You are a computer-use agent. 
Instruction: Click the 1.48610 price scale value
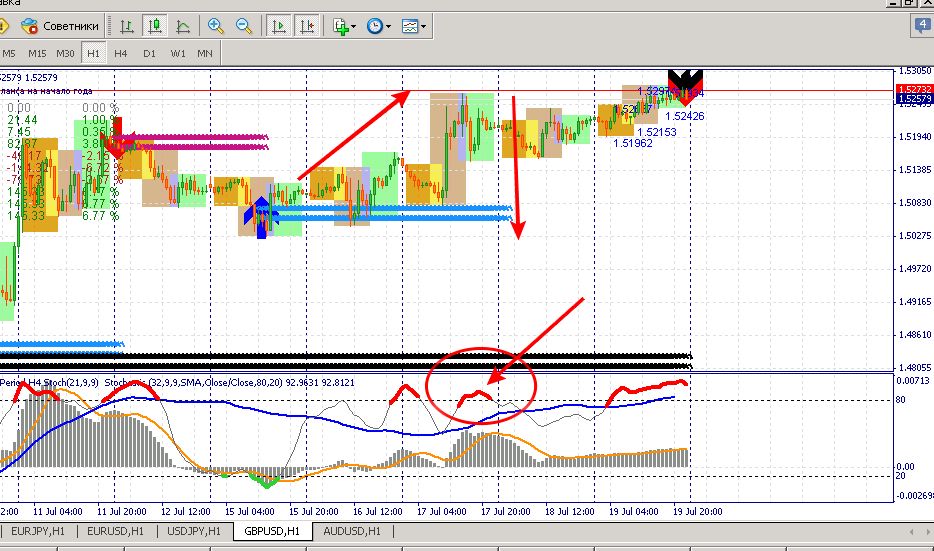coord(914,335)
